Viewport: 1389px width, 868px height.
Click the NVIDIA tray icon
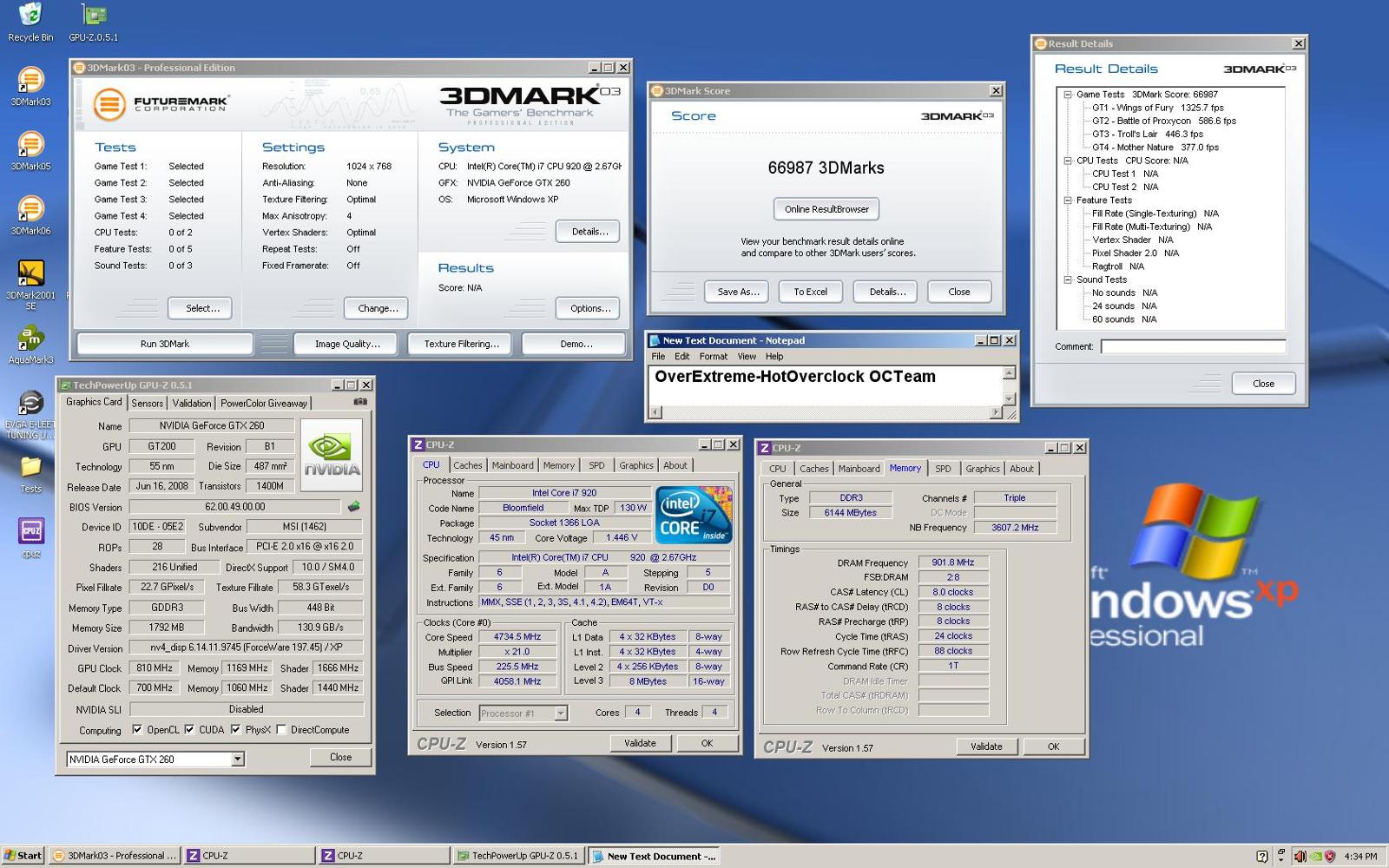[x=1315, y=856]
